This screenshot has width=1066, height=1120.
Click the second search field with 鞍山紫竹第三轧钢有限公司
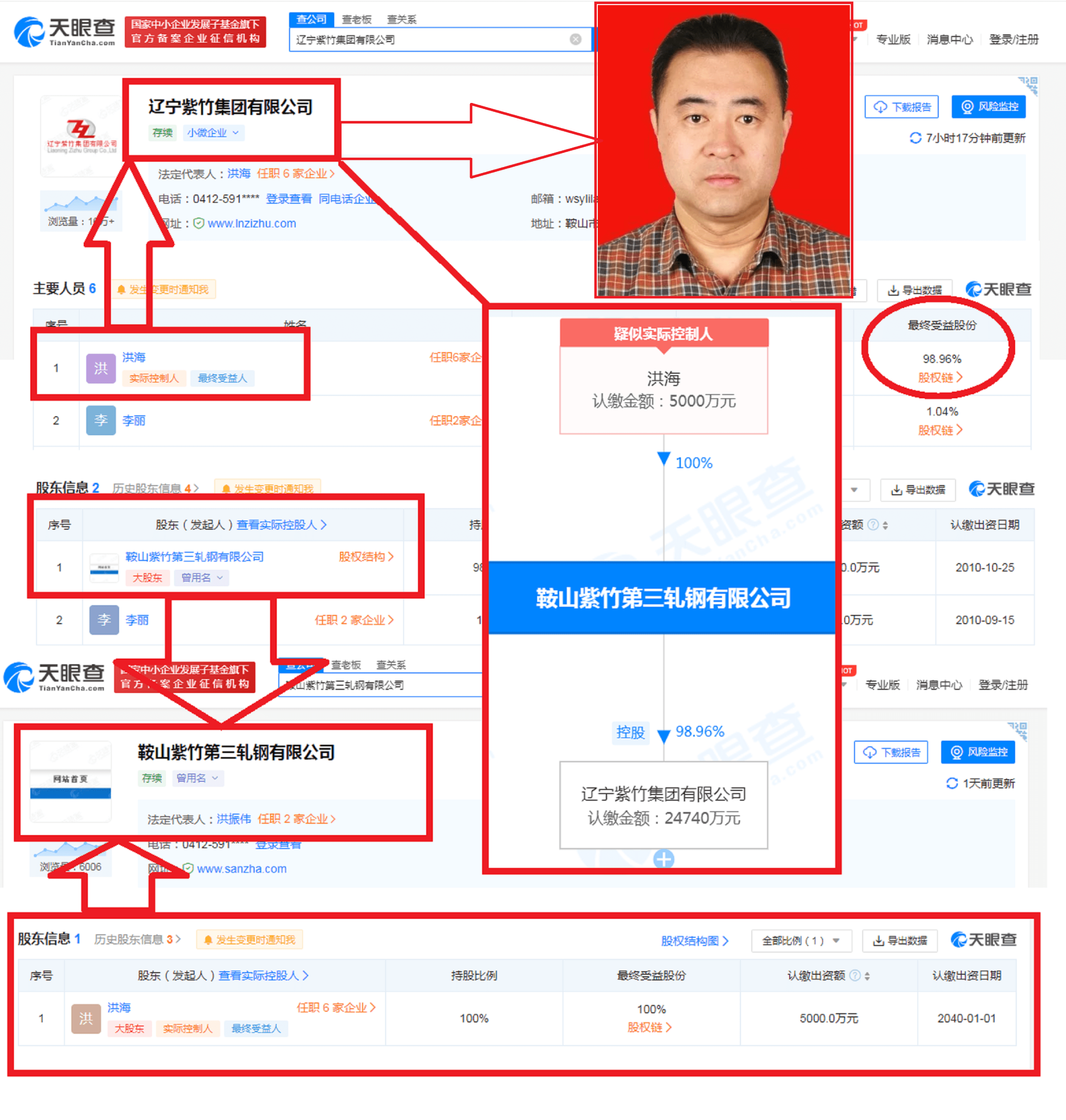point(381,685)
